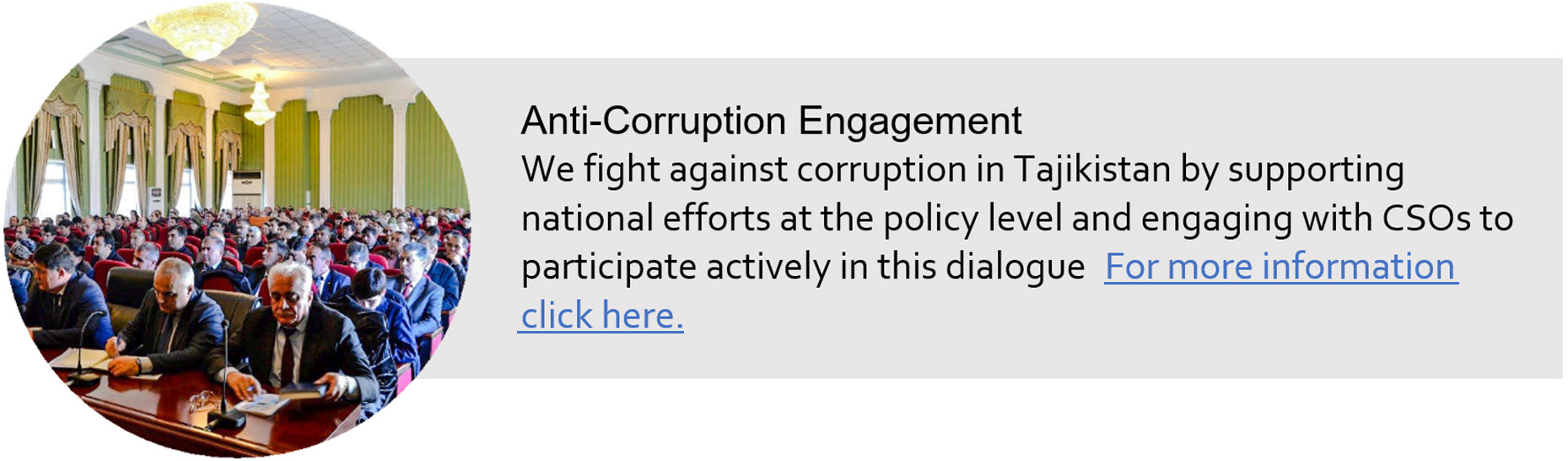Viewport: 1568px width, 461px height.
Task: Click the white column between green walls
Action: pyautogui.click(x=323, y=159)
